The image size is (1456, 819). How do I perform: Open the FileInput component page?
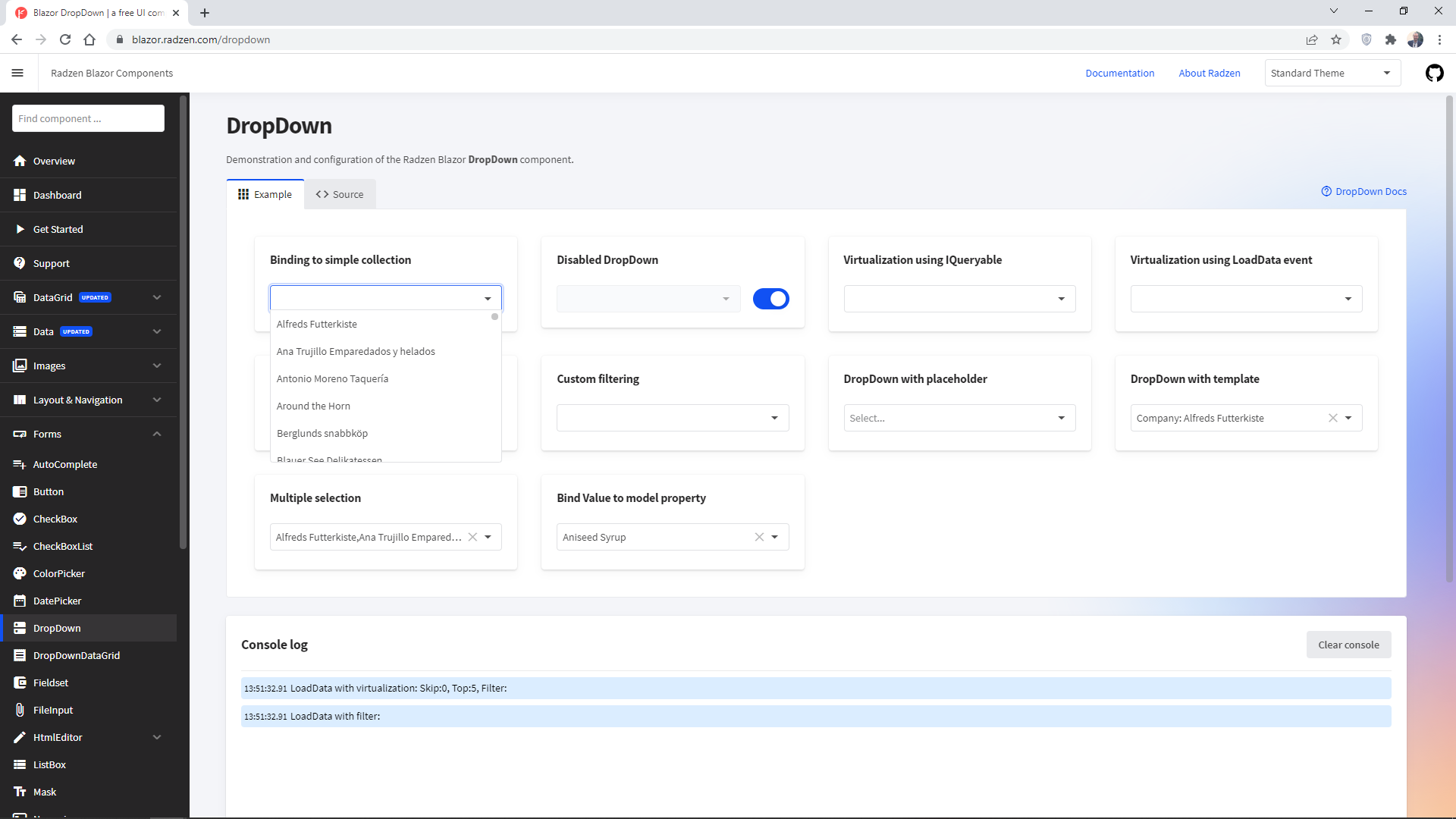click(x=53, y=710)
